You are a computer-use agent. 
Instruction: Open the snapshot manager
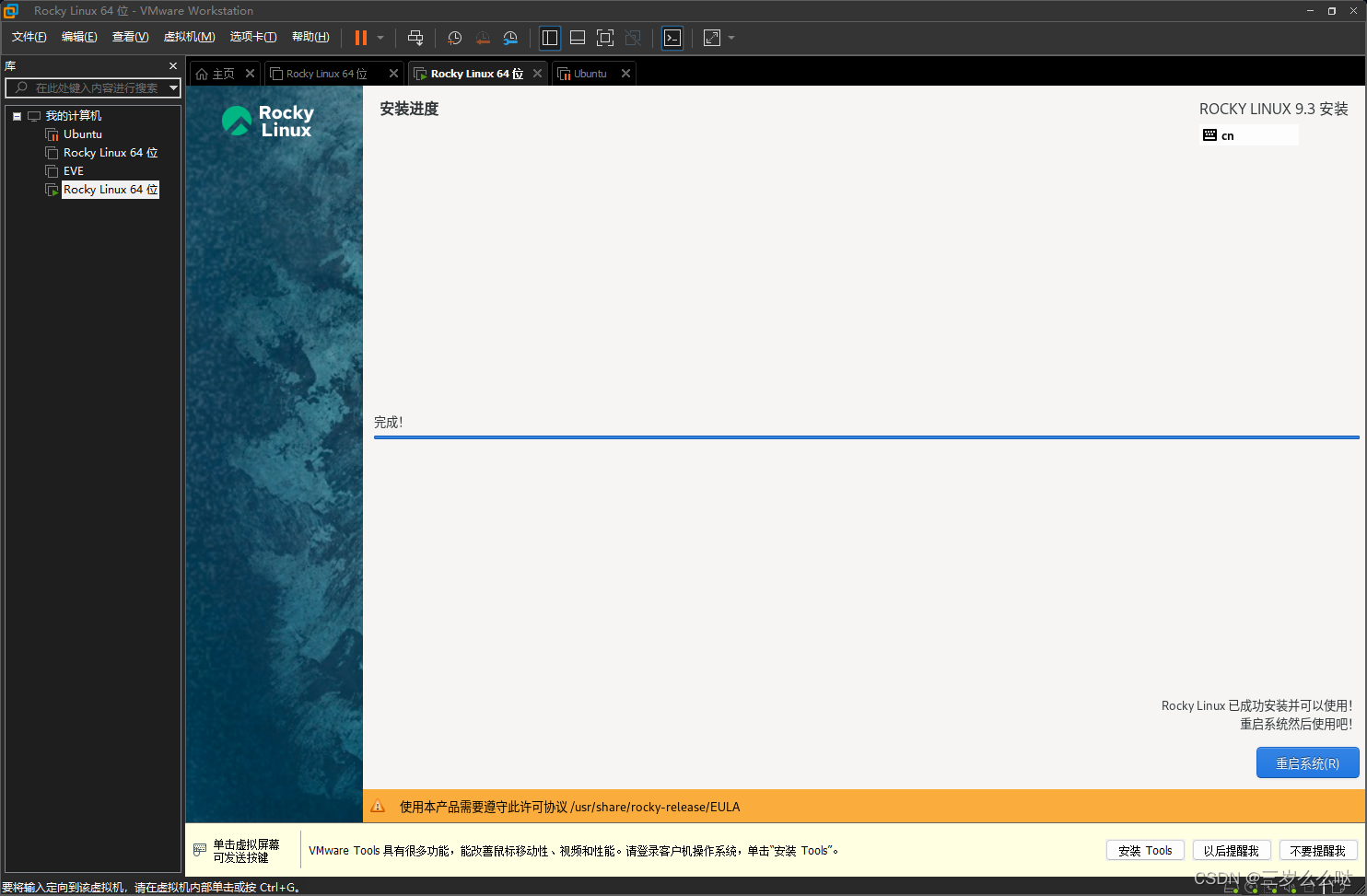coord(510,38)
